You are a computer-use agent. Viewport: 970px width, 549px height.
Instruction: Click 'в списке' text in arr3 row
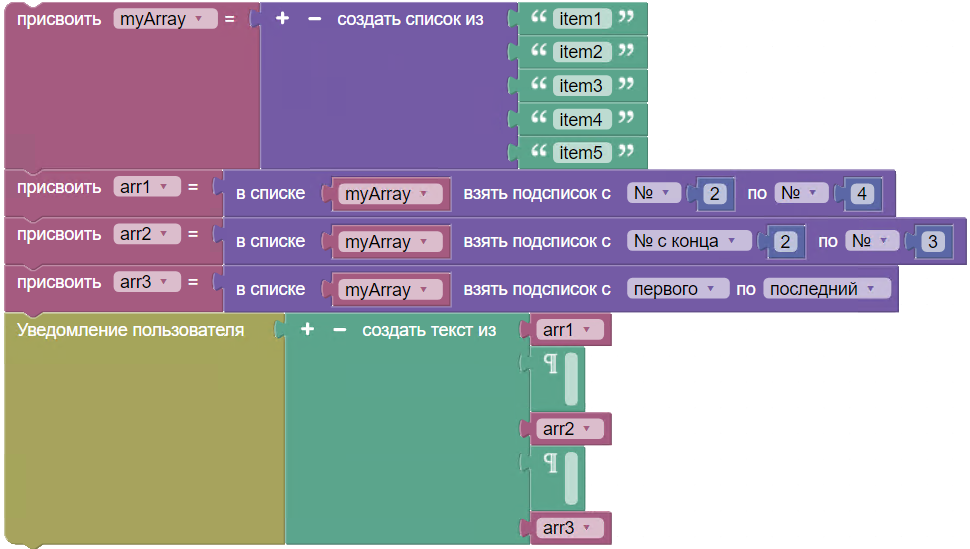point(271,289)
